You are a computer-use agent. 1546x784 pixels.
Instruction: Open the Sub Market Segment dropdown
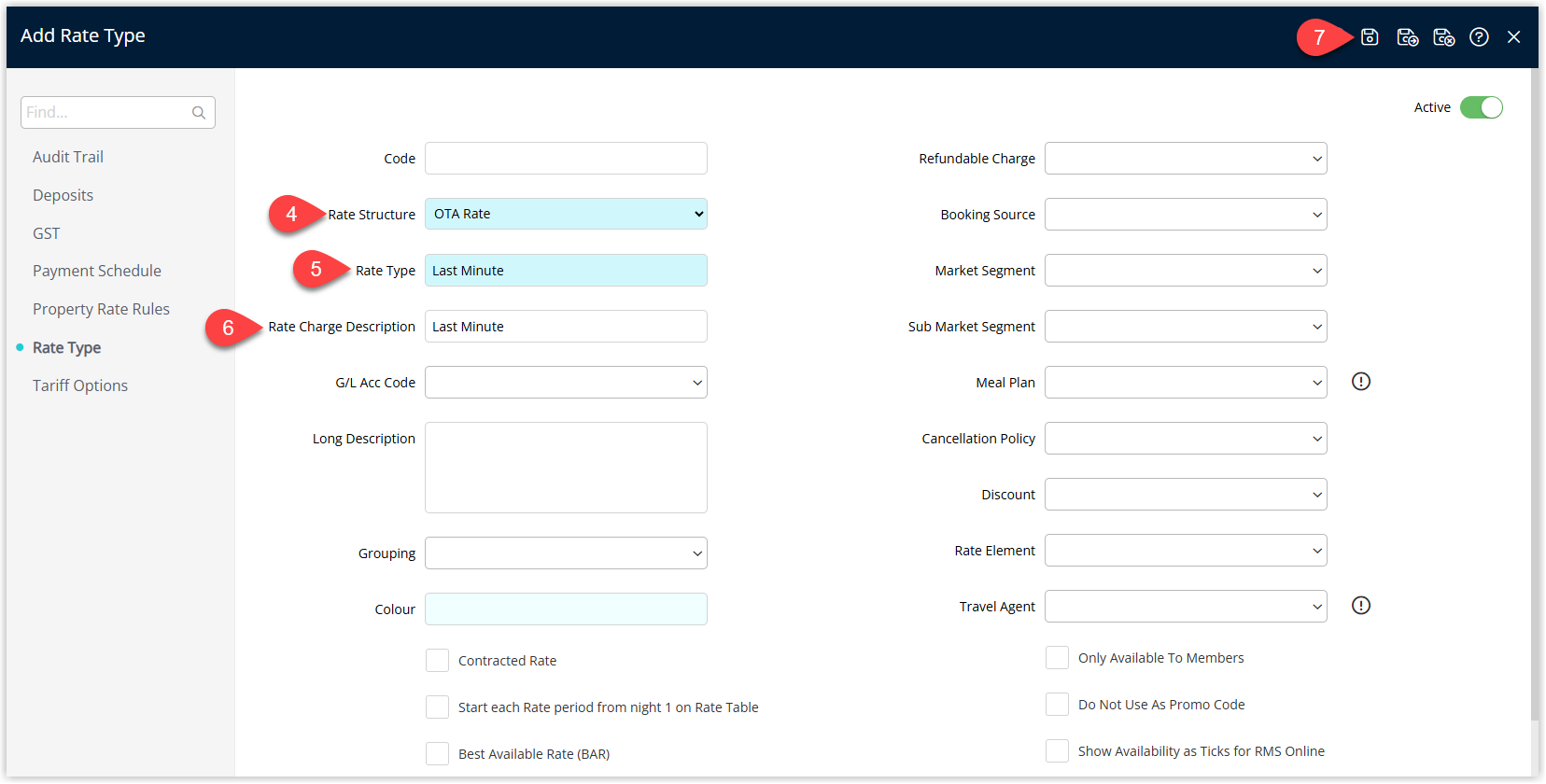[x=1186, y=326]
